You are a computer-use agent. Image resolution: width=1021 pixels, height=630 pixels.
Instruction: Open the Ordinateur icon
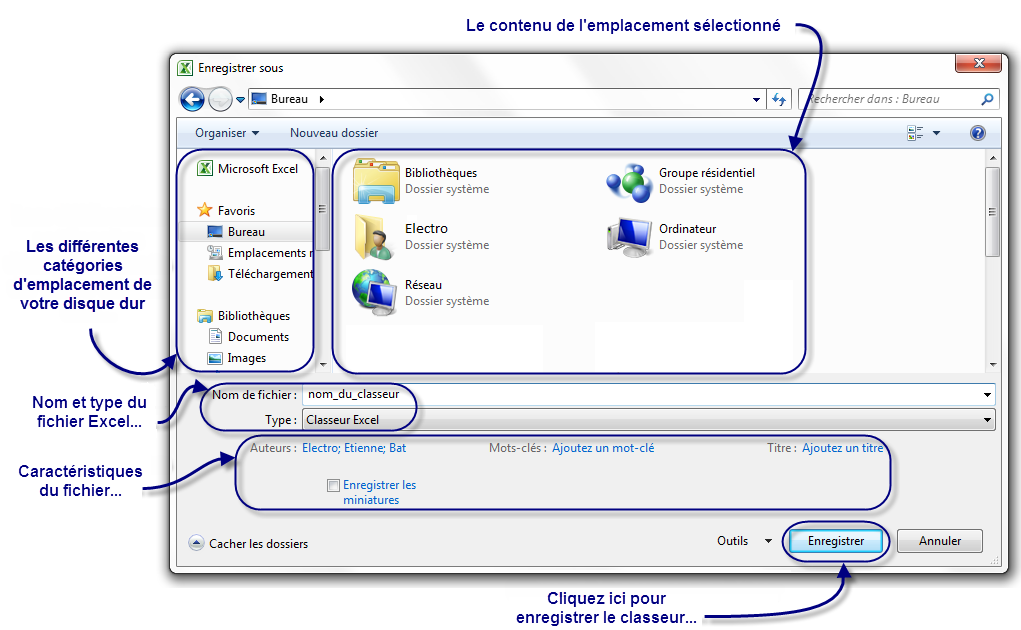tap(629, 237)
